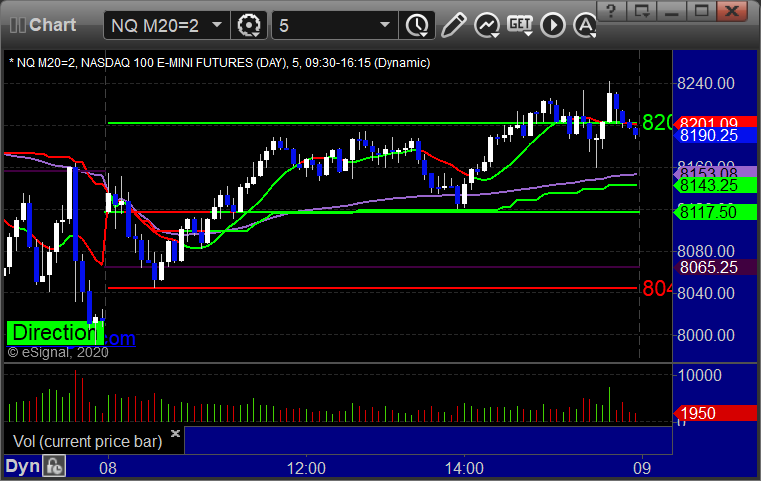Click the Vol (current price bar) label
Screen dimensions: 761x481
(87, 441)
